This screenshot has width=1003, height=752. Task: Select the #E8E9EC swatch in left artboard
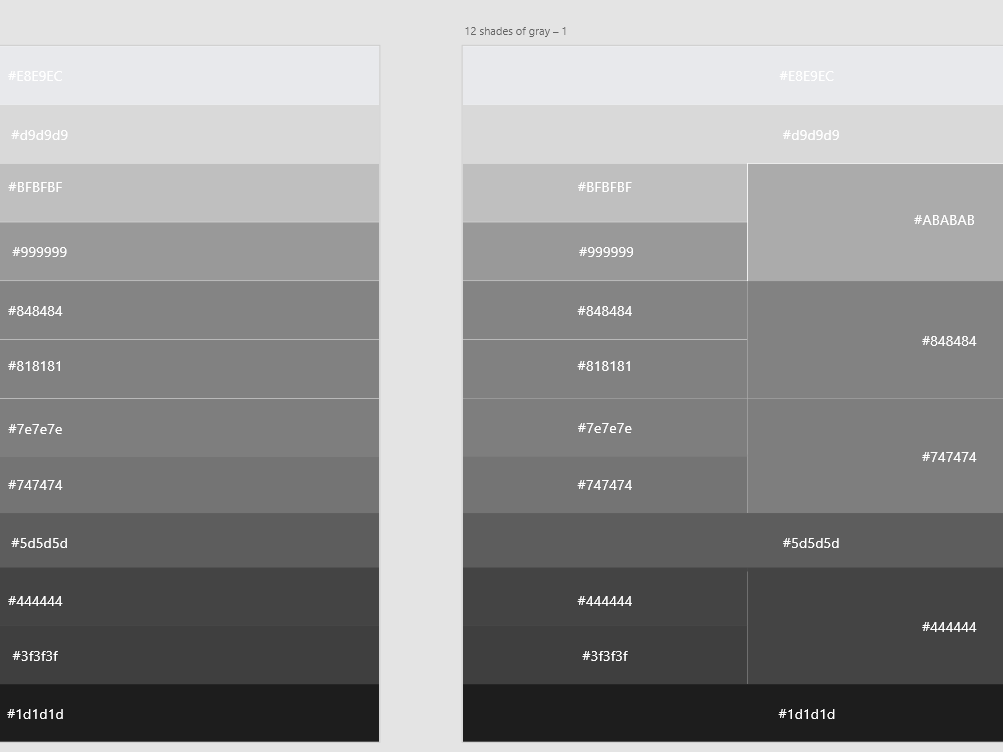click(190, 76)
